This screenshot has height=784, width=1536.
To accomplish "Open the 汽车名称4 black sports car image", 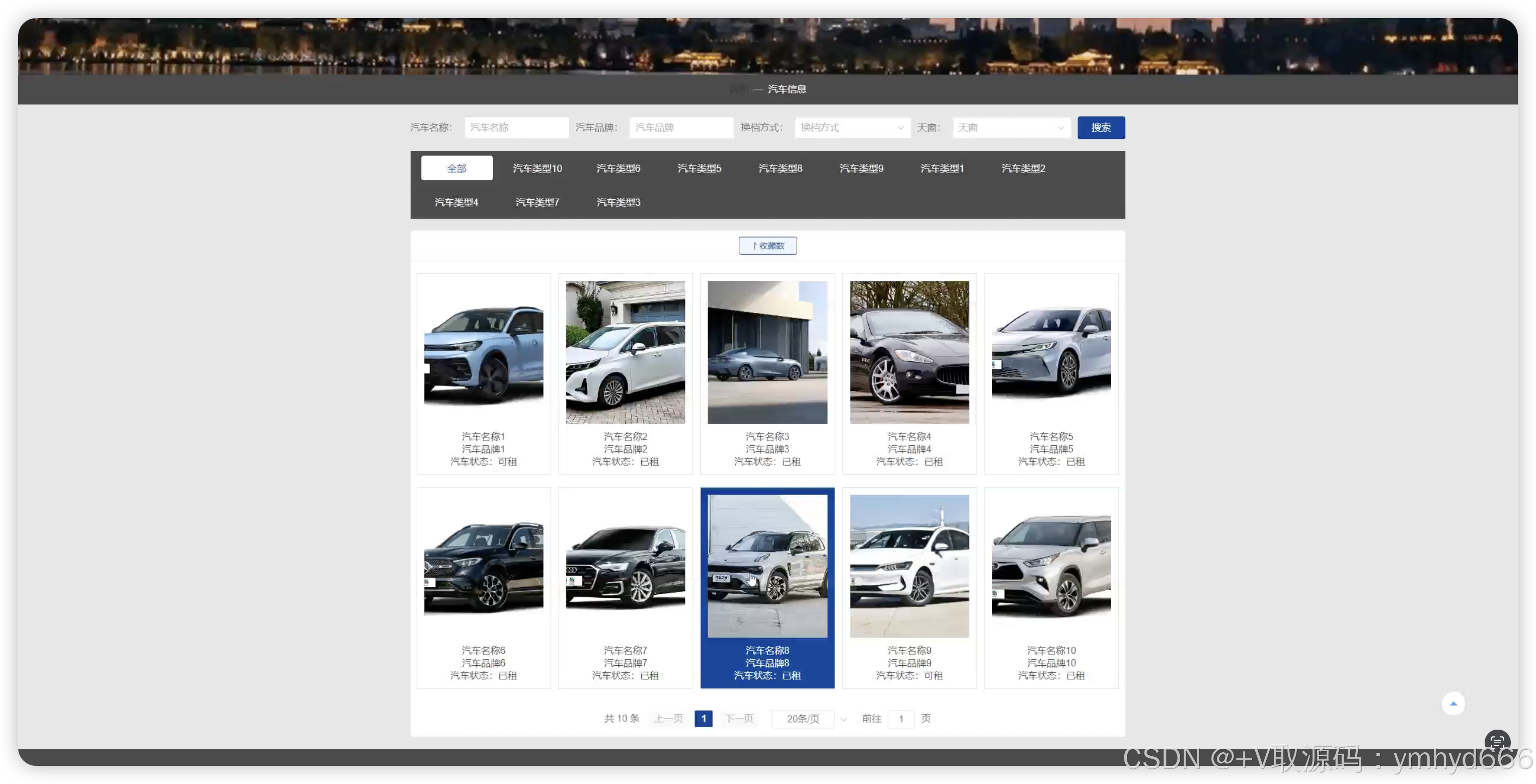I will (x=909, y=352).
